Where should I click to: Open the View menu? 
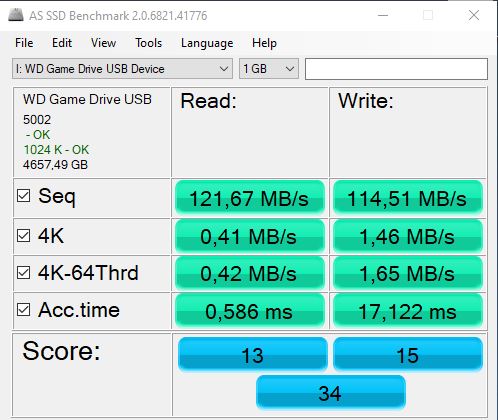coord(103,43)
